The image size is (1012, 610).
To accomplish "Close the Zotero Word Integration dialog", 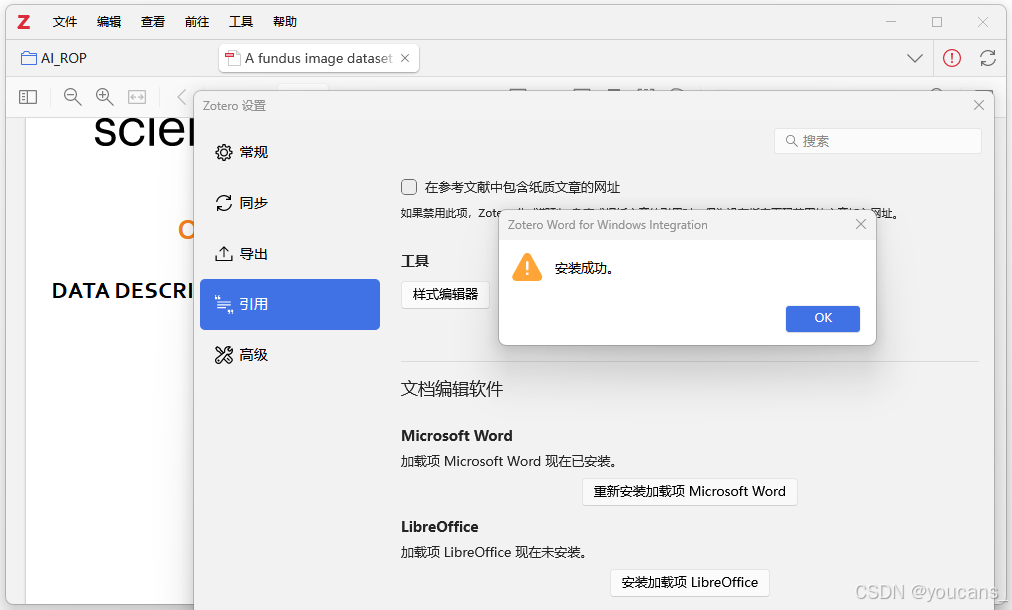I will pyautogui.click(x=860, y=225).
